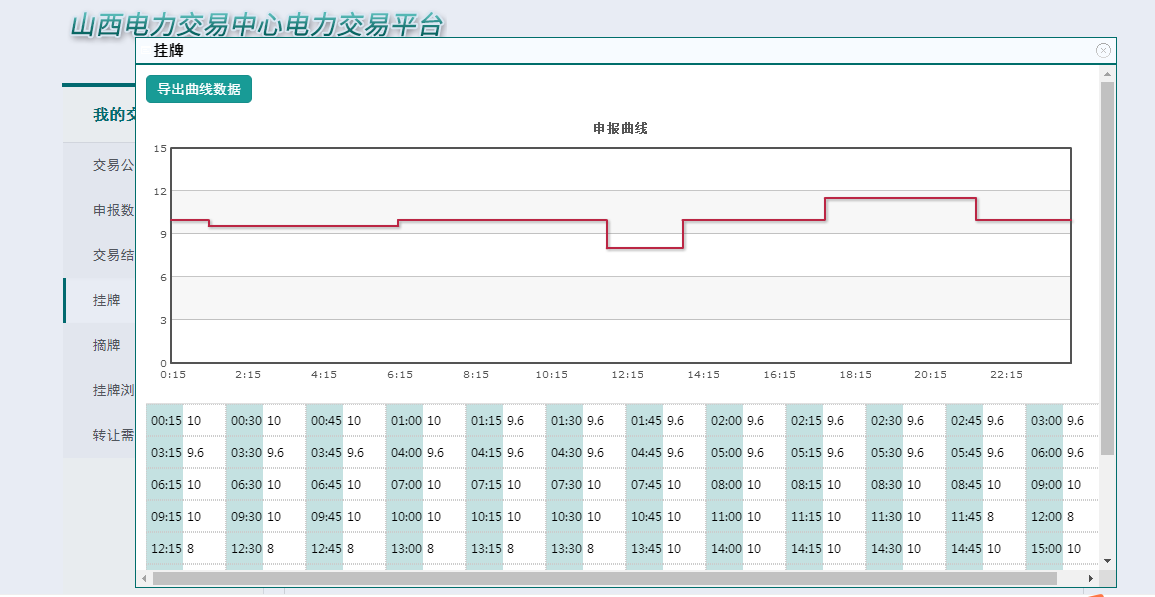Close the 挂牌 dialog window
The width and height of the screenshot is (1155, 597).
click(1103, 50)
